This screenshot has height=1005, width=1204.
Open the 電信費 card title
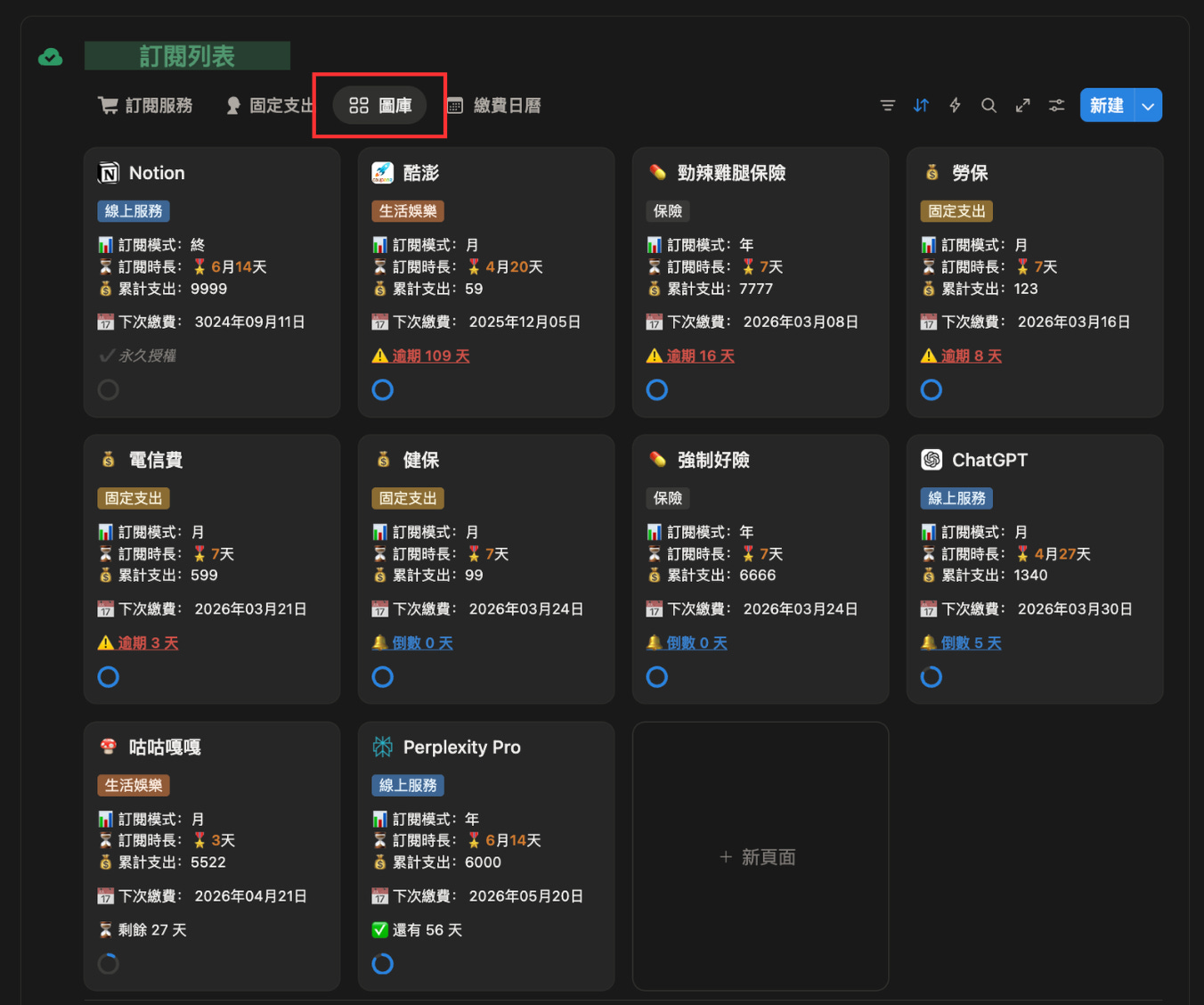(x=156, y=460)
